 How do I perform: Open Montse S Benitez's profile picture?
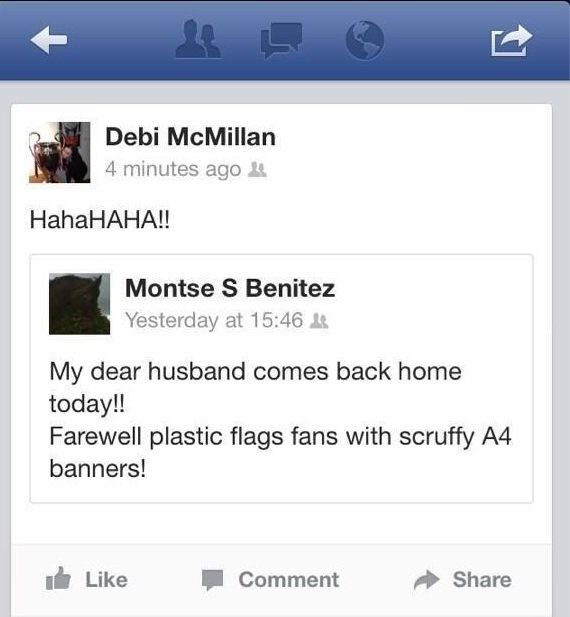click(79, 304)
